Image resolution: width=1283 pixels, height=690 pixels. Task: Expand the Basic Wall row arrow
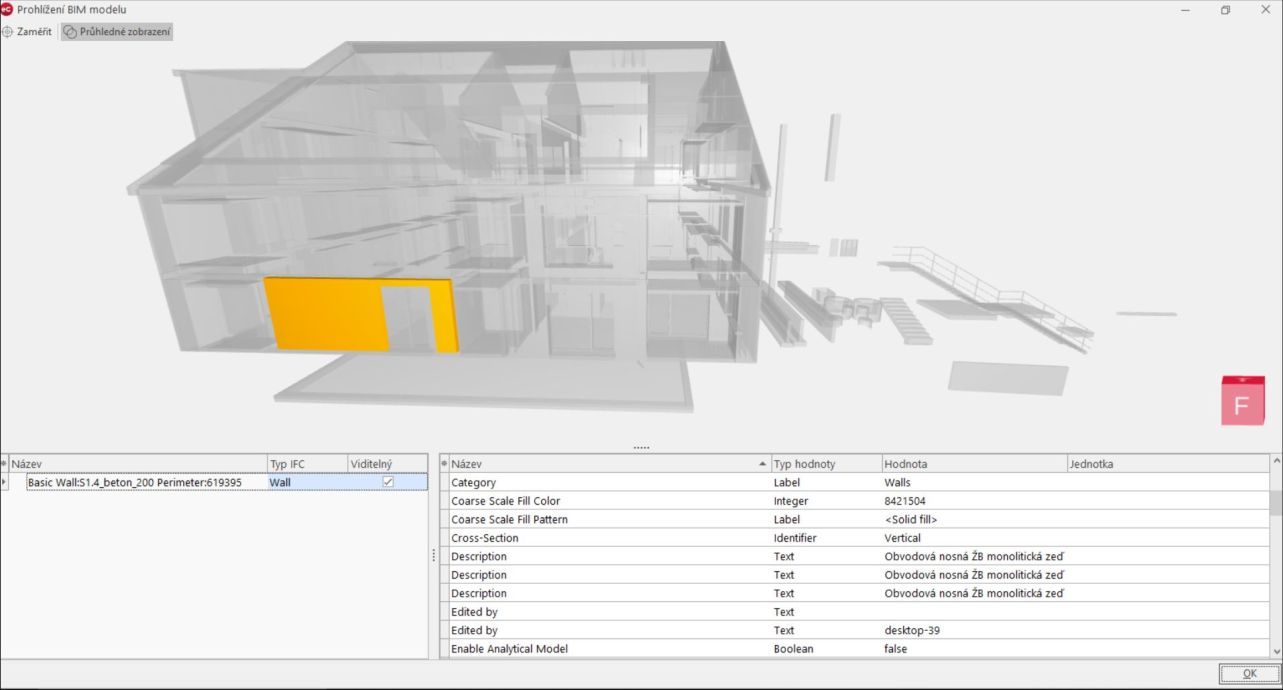pos(5,482)
